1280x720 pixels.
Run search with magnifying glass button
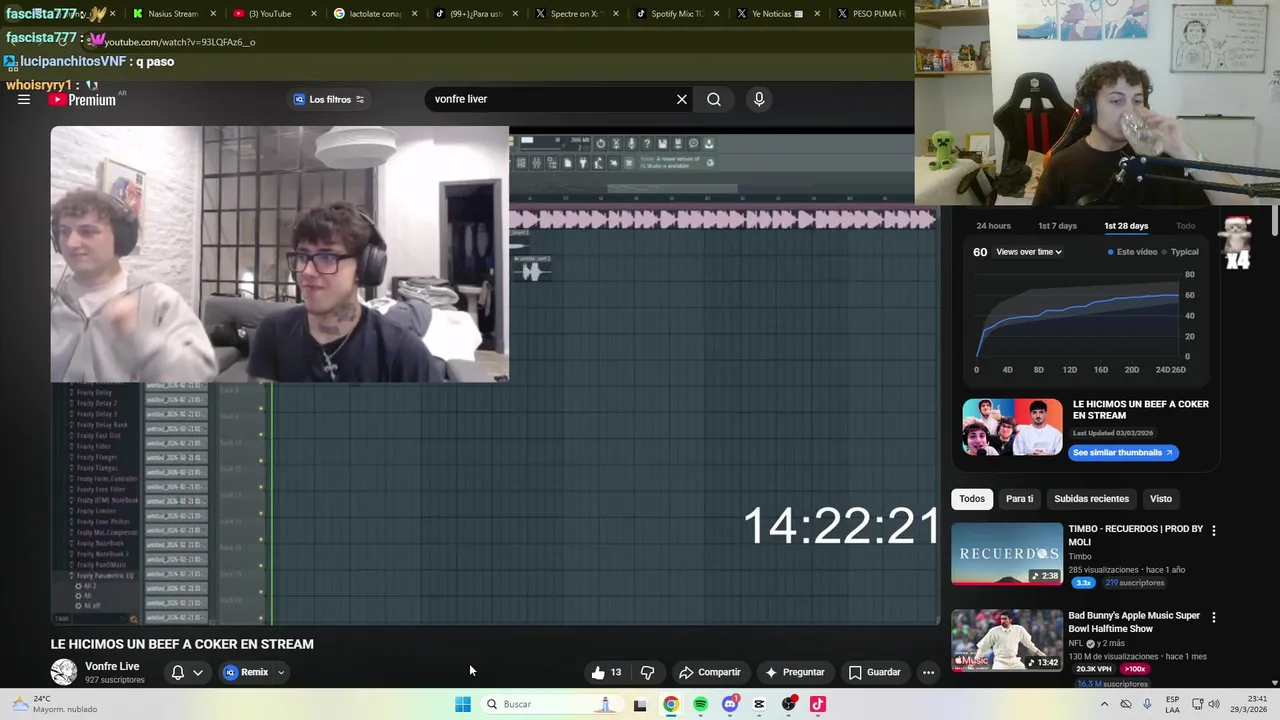pos(714,99)
